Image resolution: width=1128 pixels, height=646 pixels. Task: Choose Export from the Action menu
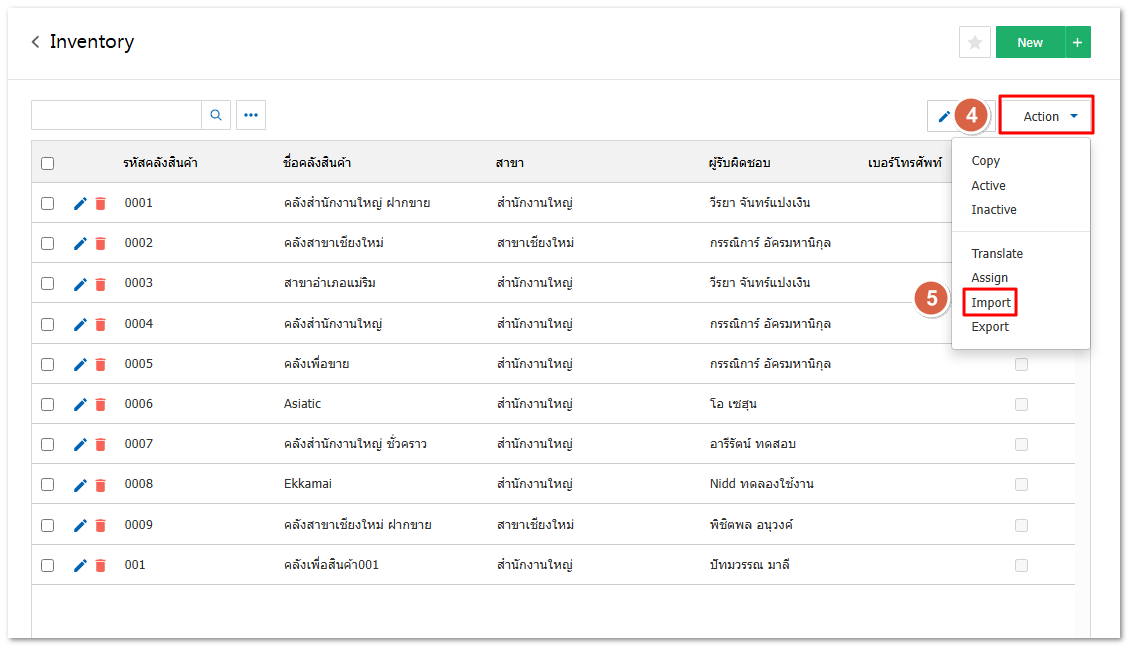[990, 327]
